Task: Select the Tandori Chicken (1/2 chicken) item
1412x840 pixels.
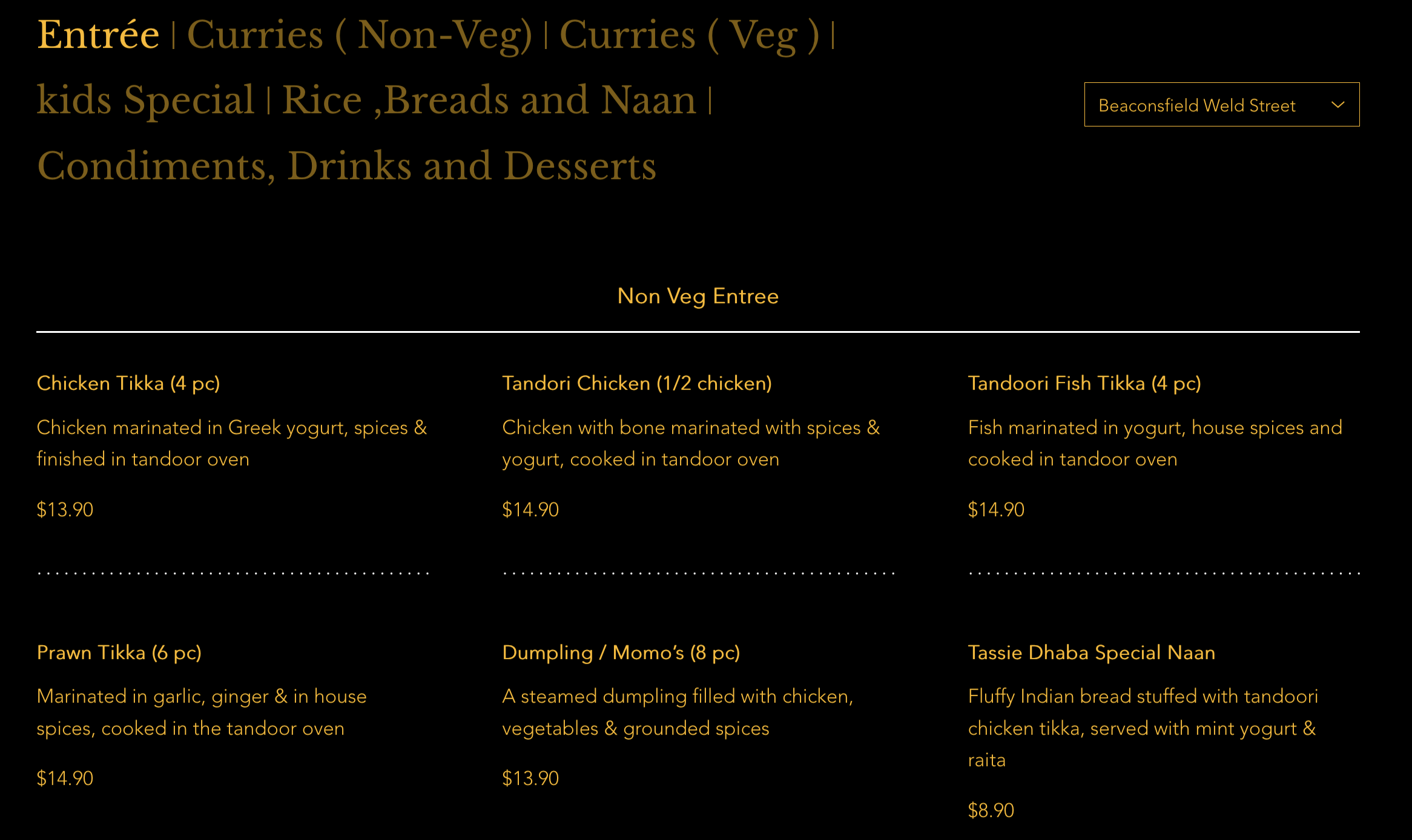Action: (637, 383)
